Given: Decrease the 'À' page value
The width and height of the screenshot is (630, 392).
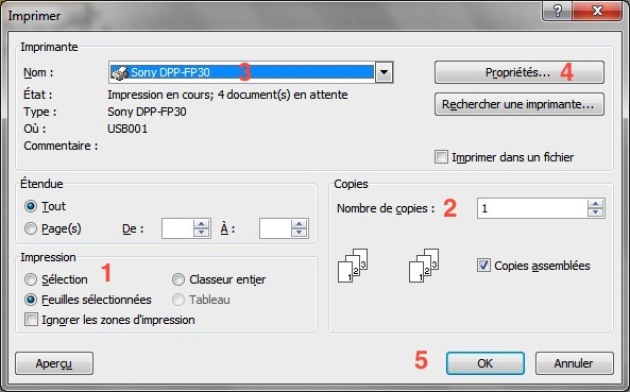Looking at the screenshot, I should (299, 233).
